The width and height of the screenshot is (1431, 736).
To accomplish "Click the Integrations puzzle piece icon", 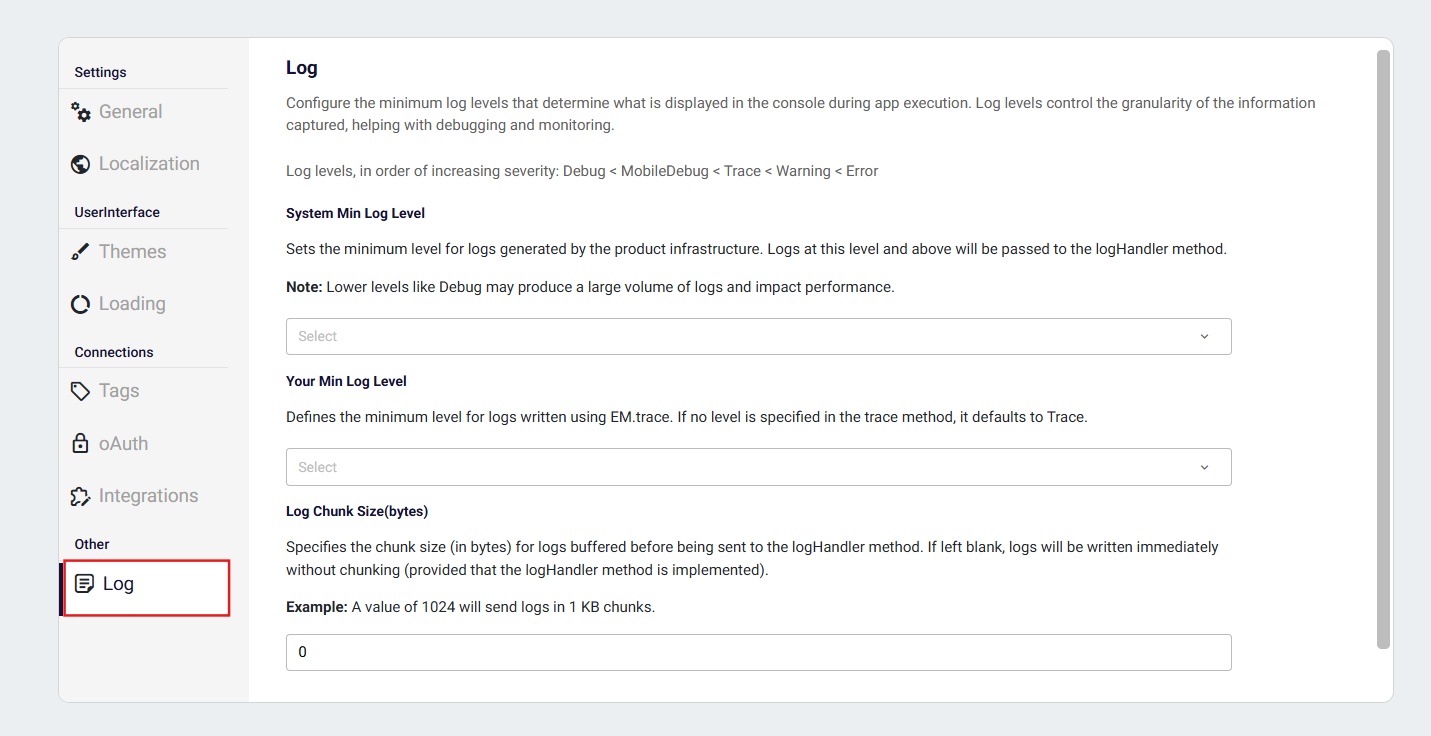I will pyautogui.click(x=81, y=496).
